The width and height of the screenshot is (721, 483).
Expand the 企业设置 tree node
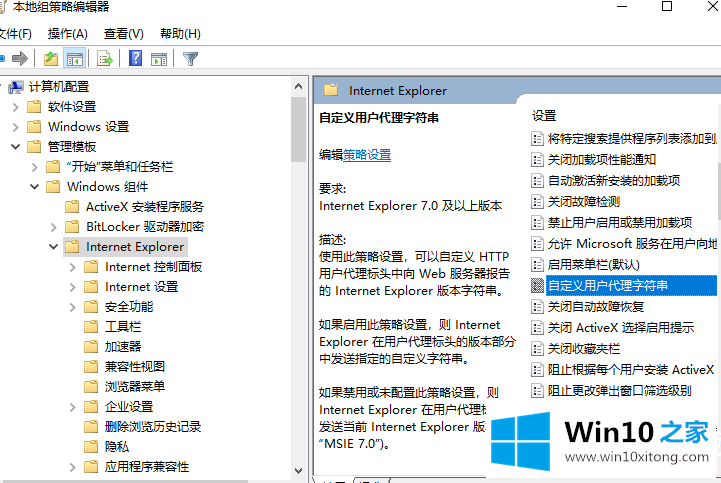(72, 407)
